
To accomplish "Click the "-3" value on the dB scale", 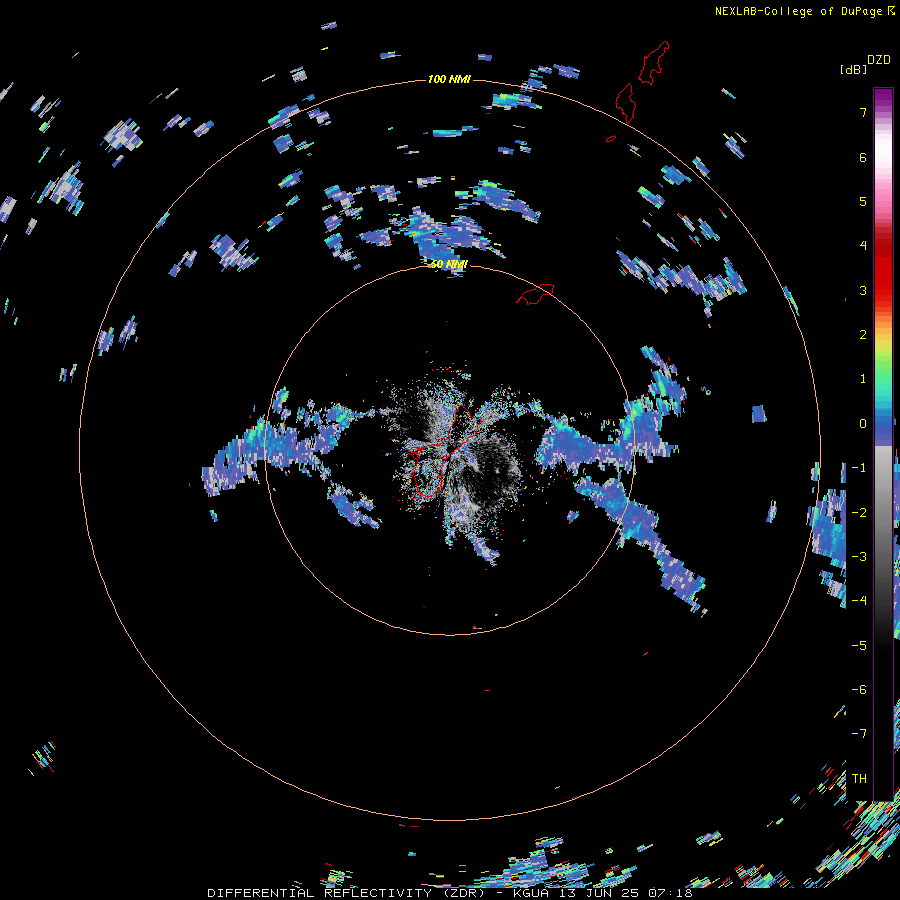I will 859,557.
